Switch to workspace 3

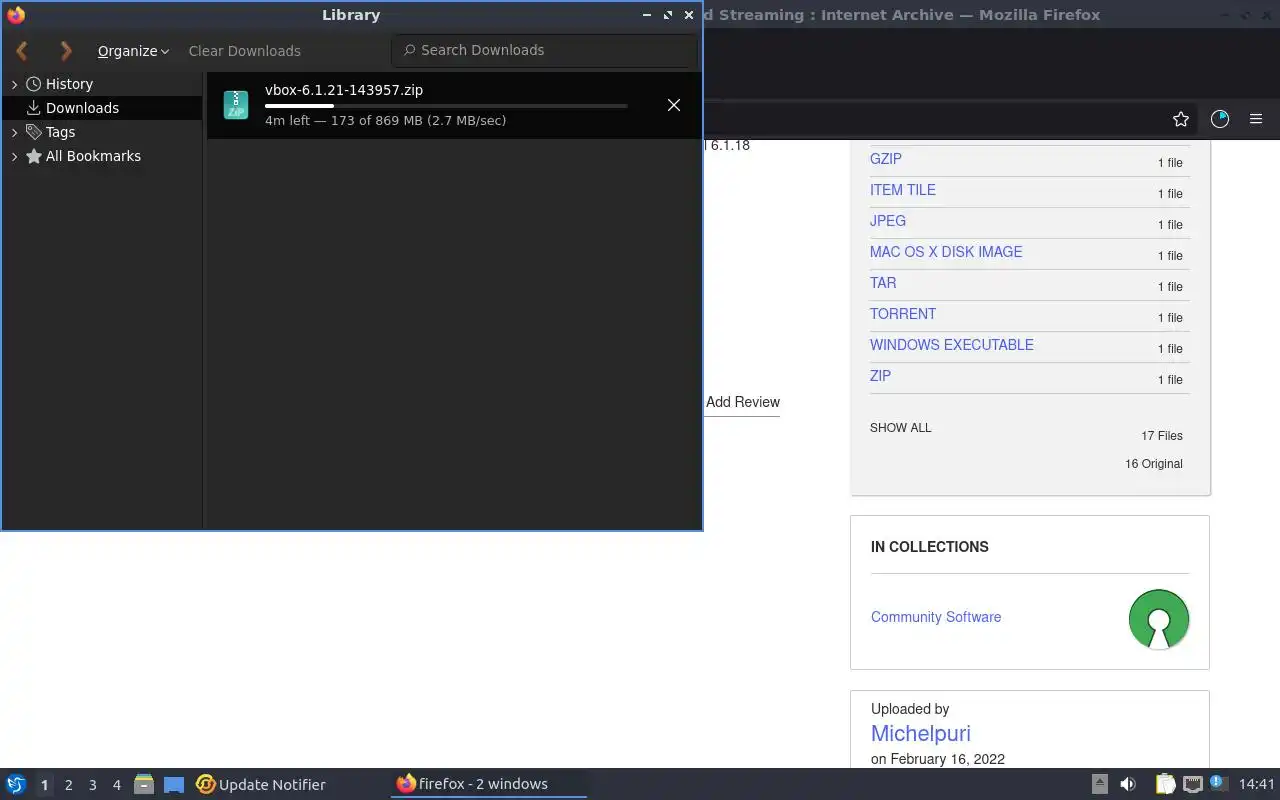tap(92, 785)
